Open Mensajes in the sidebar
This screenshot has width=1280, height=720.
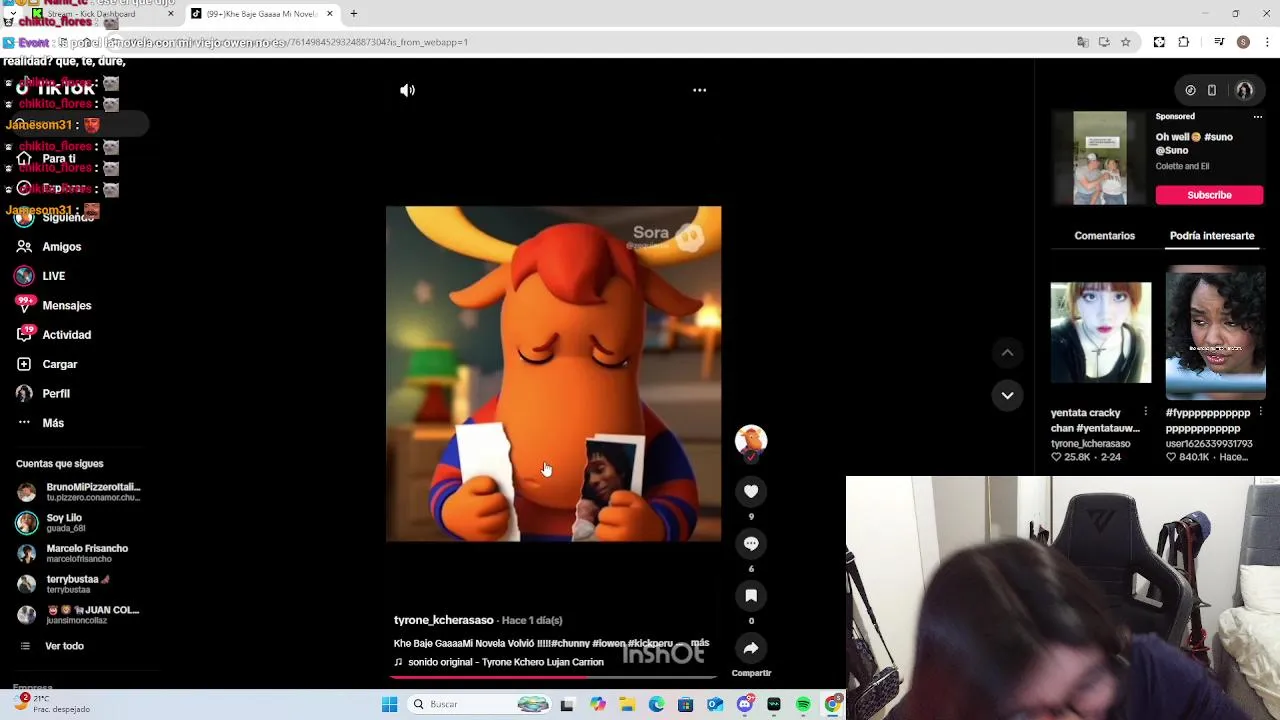pyautogui.click(x=53, y=305)
